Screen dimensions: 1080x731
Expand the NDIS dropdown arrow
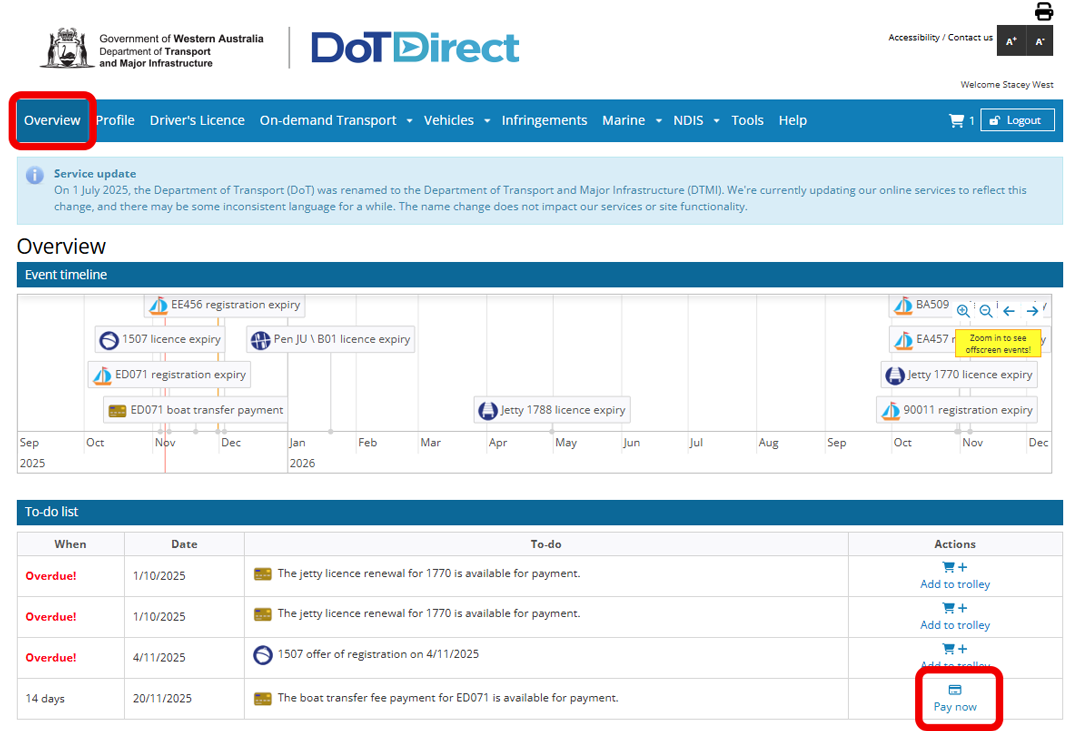click(716, 121)
